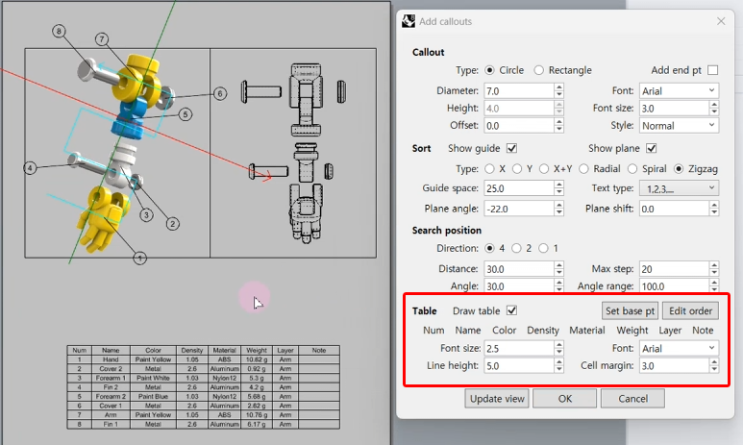Click the Distance input field
The height and width of the screenshot is (445, 743).
coord(519,269)
